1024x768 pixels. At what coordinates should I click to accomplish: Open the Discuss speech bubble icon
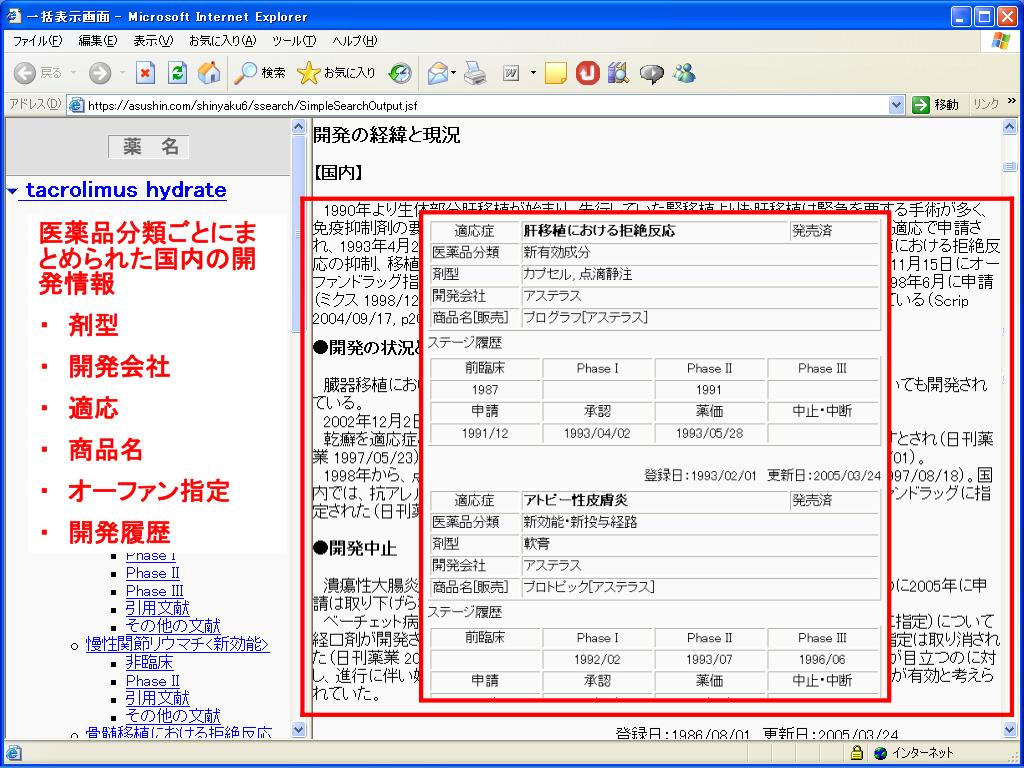tap(651, 73)
